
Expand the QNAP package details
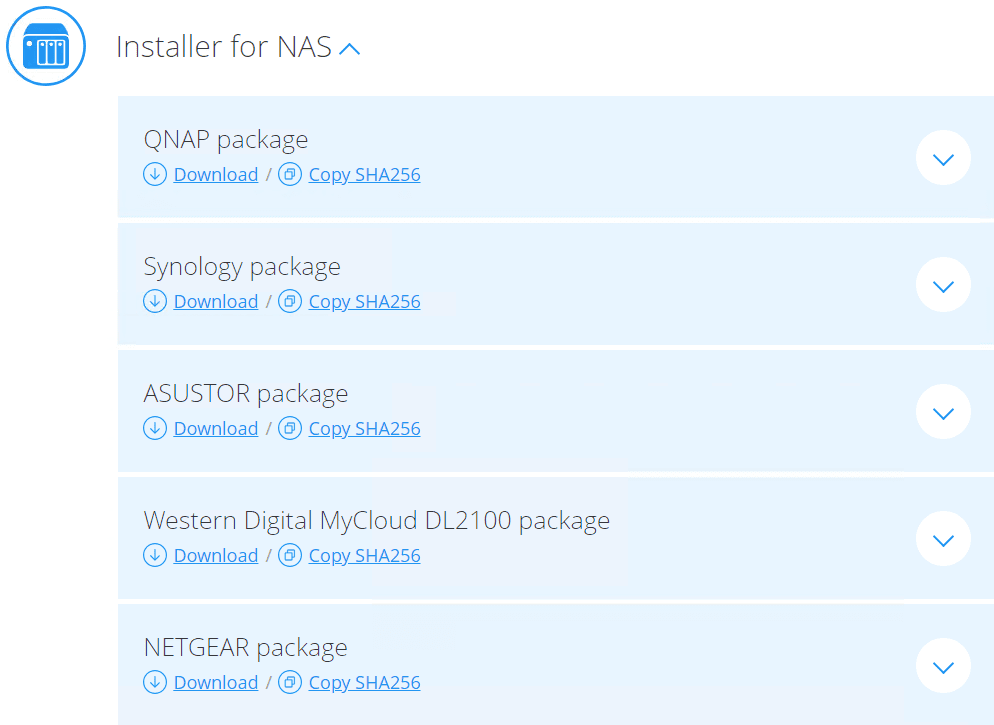[943, 158]
